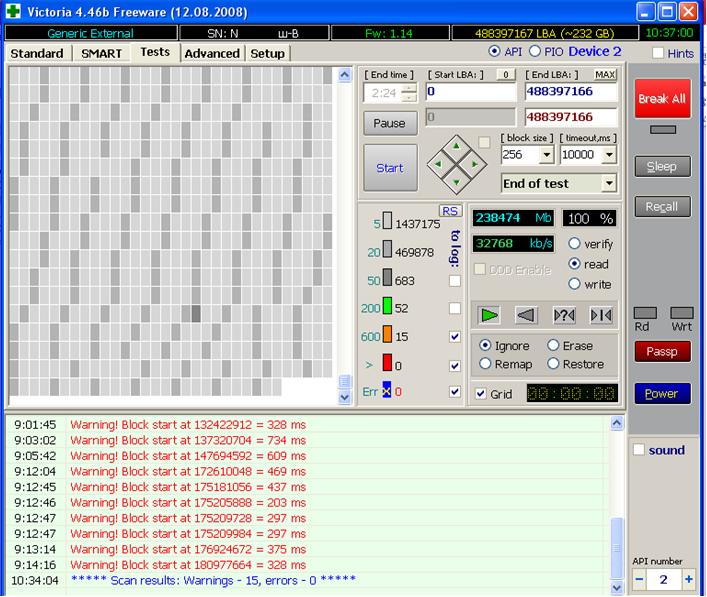Click the Sleep button

coord(662,166)
